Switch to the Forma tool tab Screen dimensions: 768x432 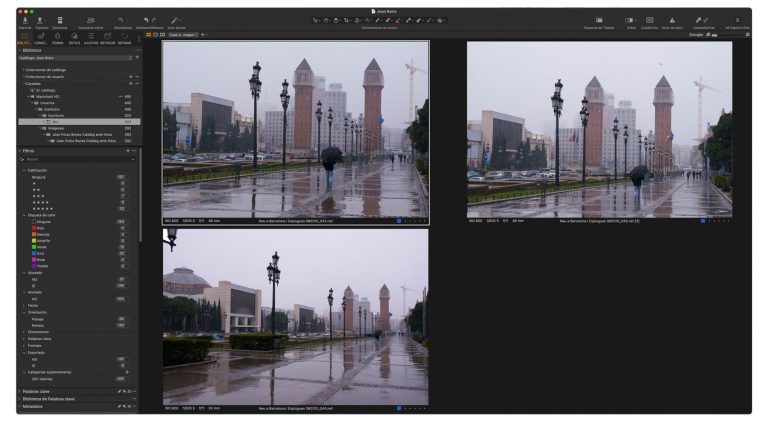57,38
